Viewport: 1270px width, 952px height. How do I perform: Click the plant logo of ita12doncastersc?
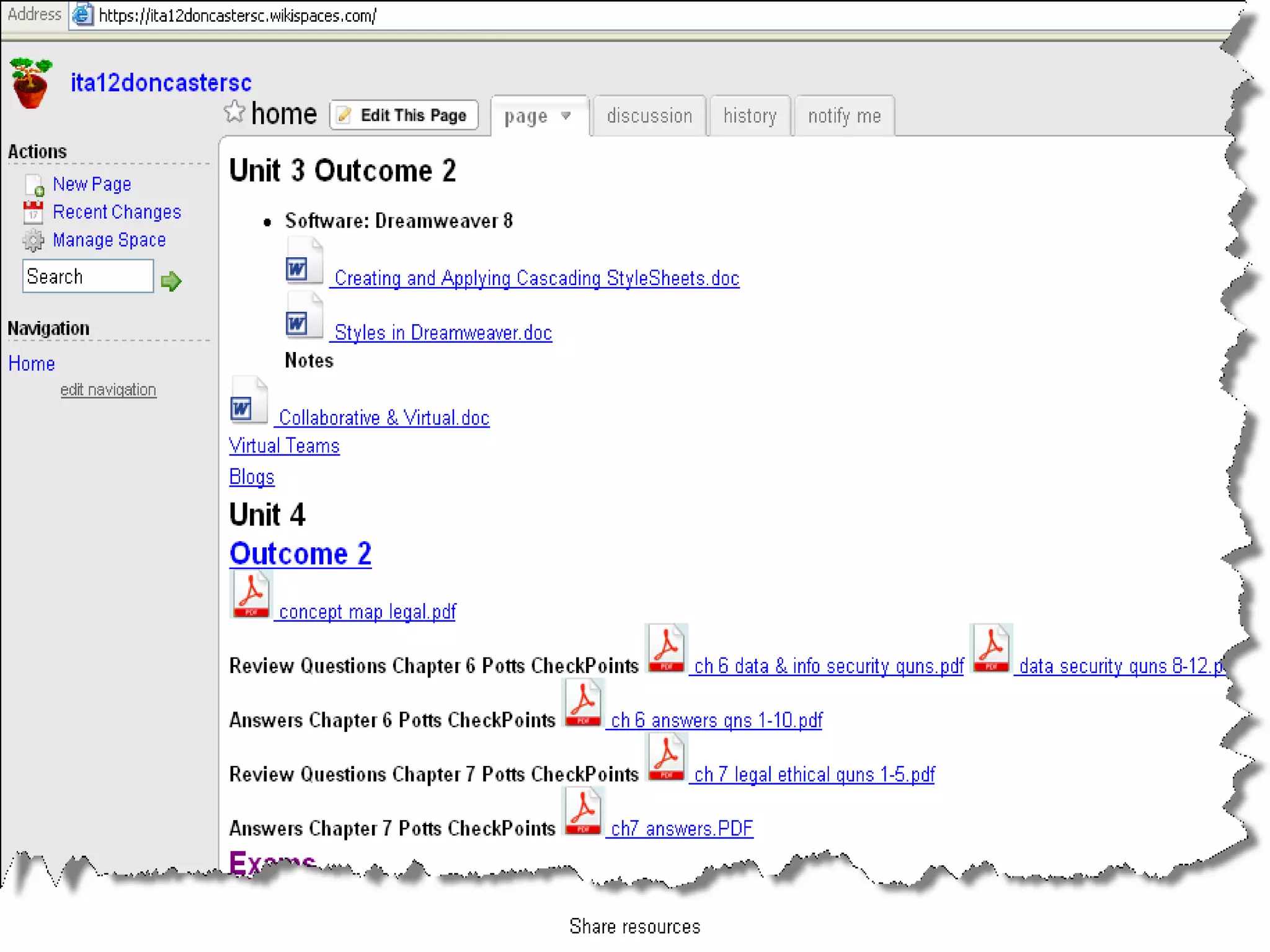tap(30, 83)
